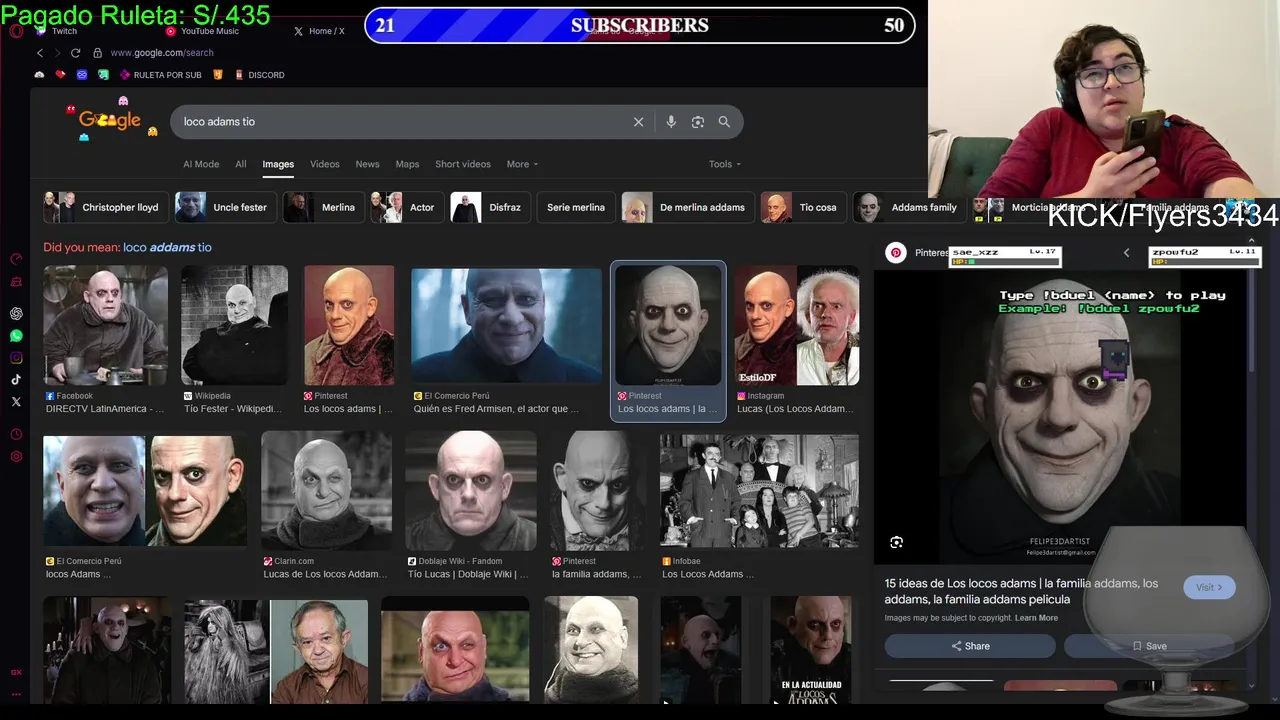Click the red heart bookmark icon
The height and width of the screenshot is (720, 1280).
(x=60, y=75)
